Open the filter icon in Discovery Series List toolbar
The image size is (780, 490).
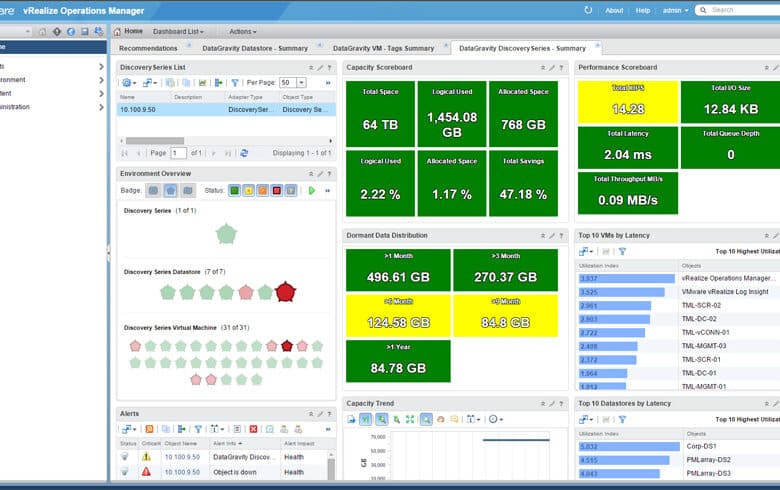pos(235,83)
